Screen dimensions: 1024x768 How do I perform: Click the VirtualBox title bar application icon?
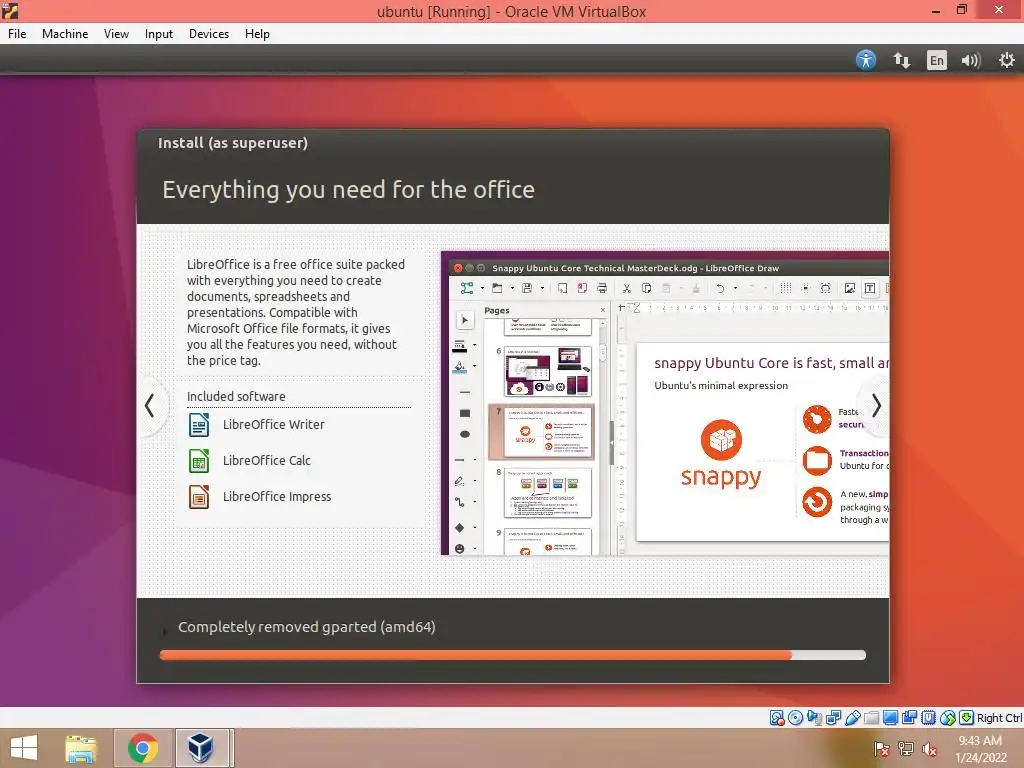pos(10,10)
